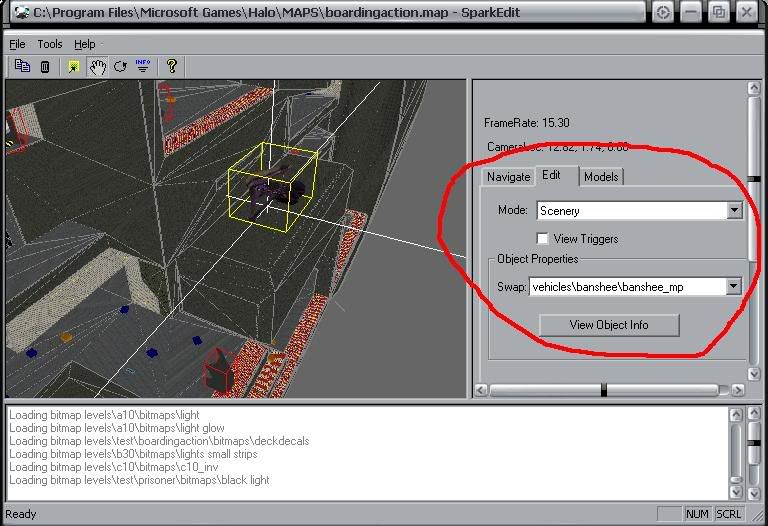Maximize the SparkEdit window

click(x=719, y=12)
